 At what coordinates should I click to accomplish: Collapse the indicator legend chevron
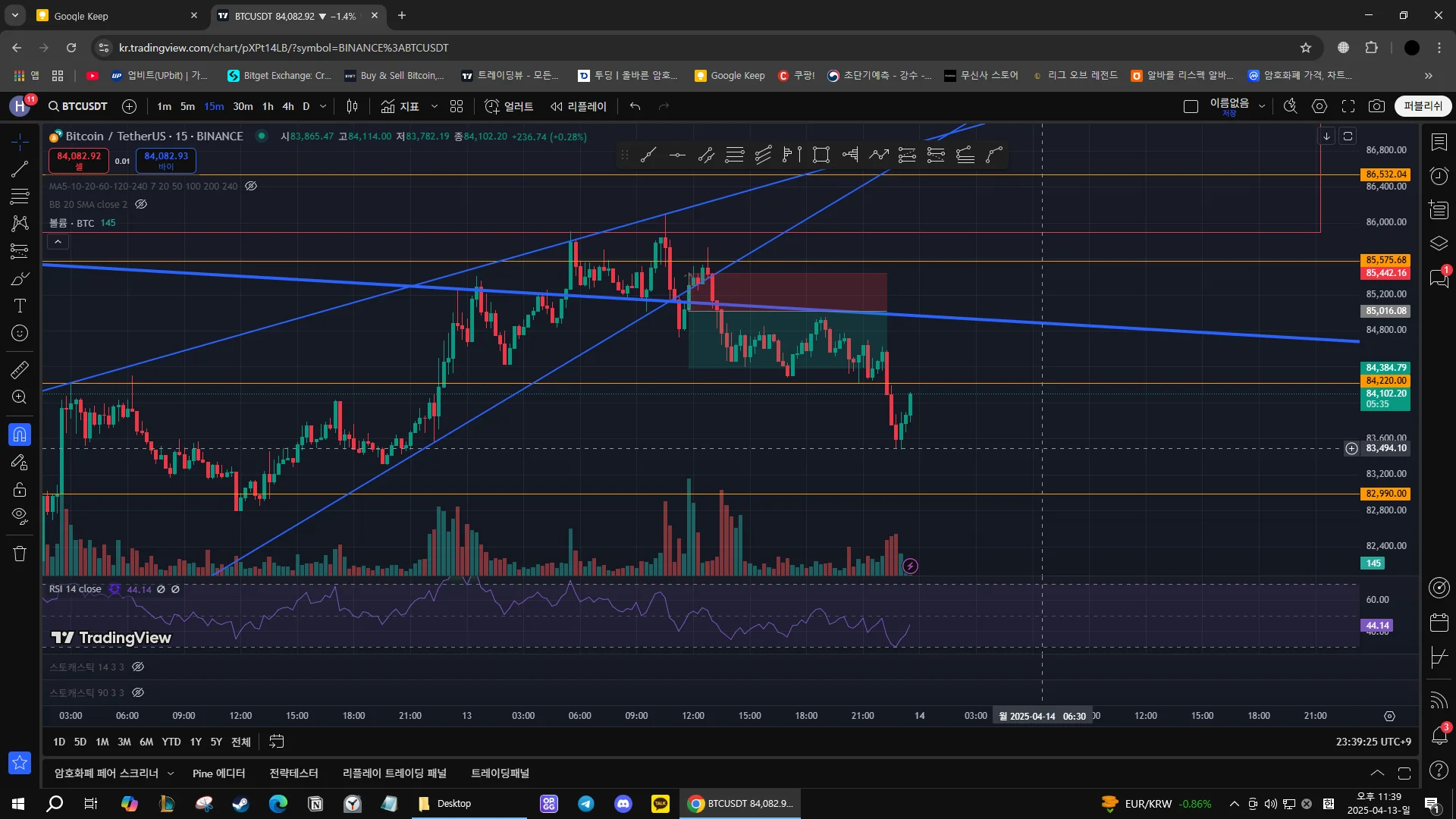58,242
